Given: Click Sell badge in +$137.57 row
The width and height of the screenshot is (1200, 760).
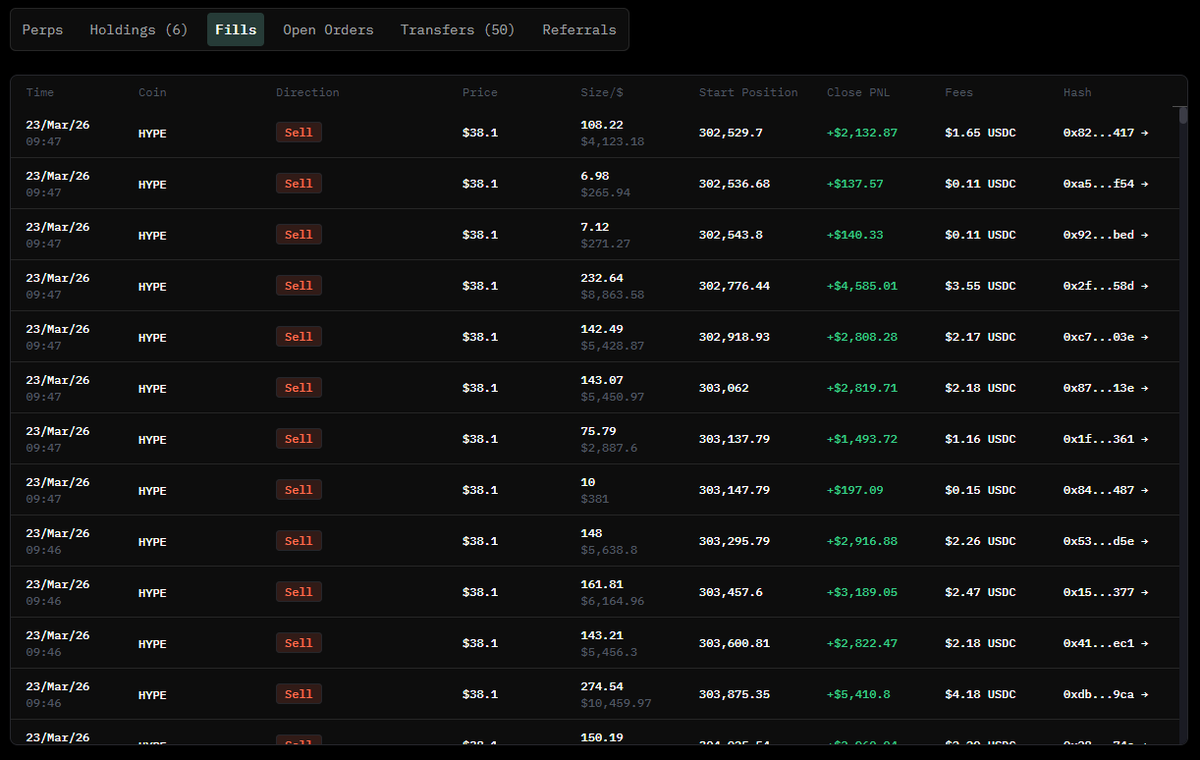Looking at the screenshot, I should tap(299, 183).
